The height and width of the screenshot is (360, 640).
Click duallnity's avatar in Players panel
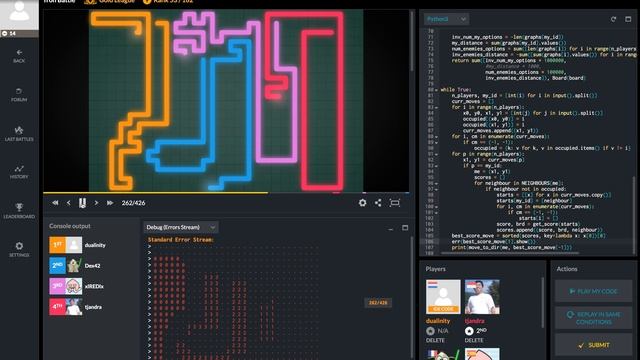[443, 296]
